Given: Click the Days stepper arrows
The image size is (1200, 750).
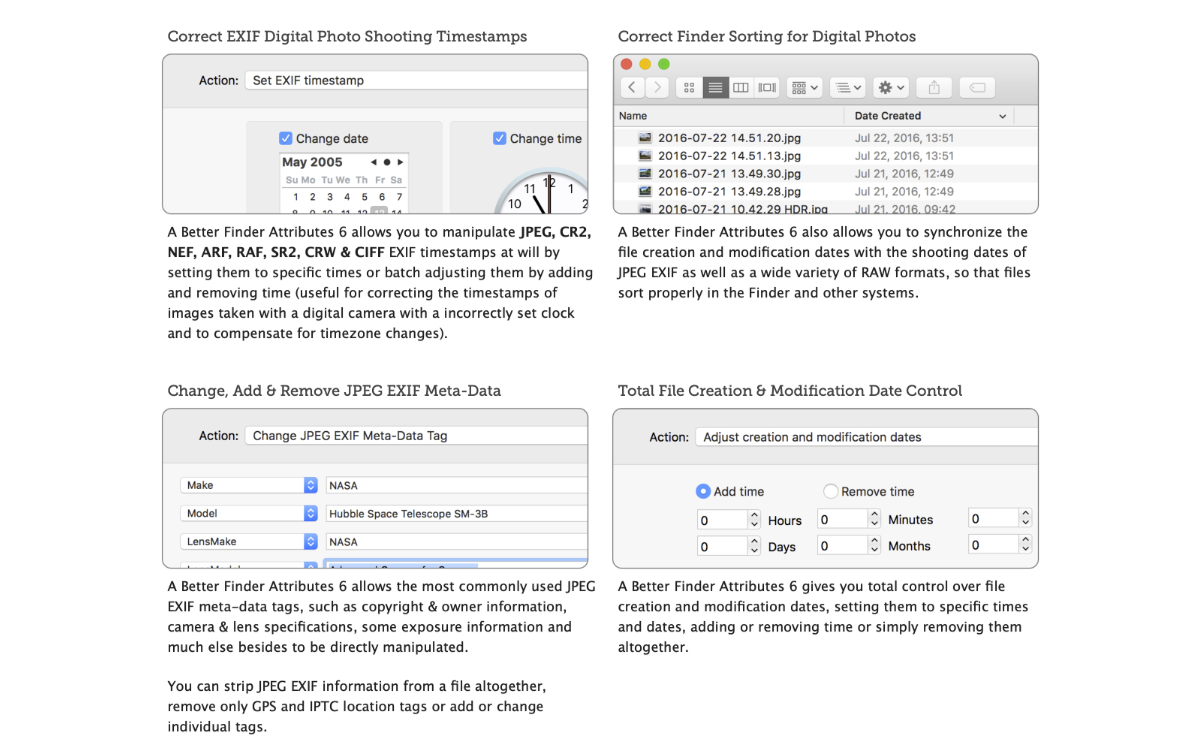Looking at the screenshot, I should coord(755,546).
